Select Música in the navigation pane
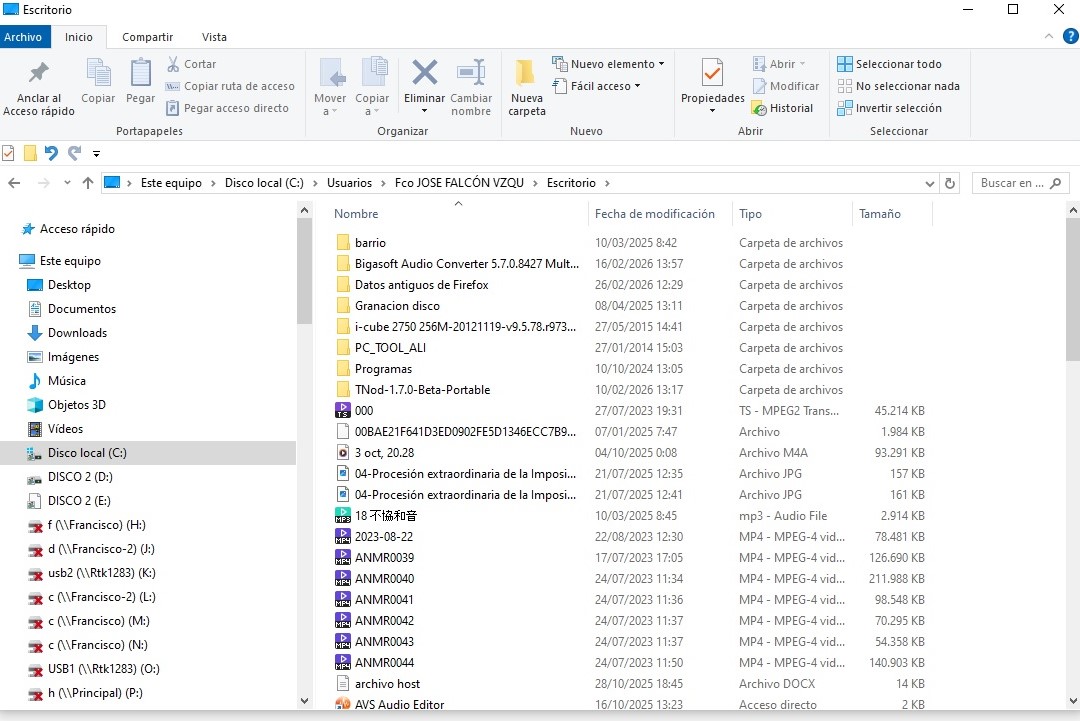 pyautogui.click(x=67, y=382)
